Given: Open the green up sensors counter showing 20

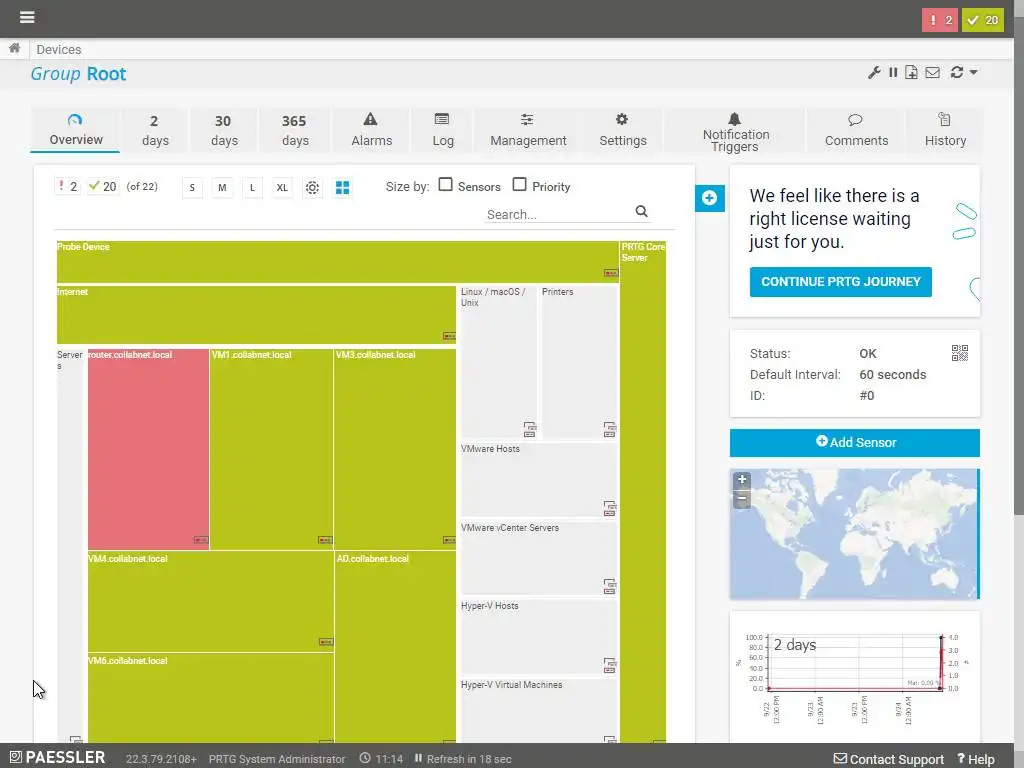Looking at the screenshot, I should pos(982,20).
